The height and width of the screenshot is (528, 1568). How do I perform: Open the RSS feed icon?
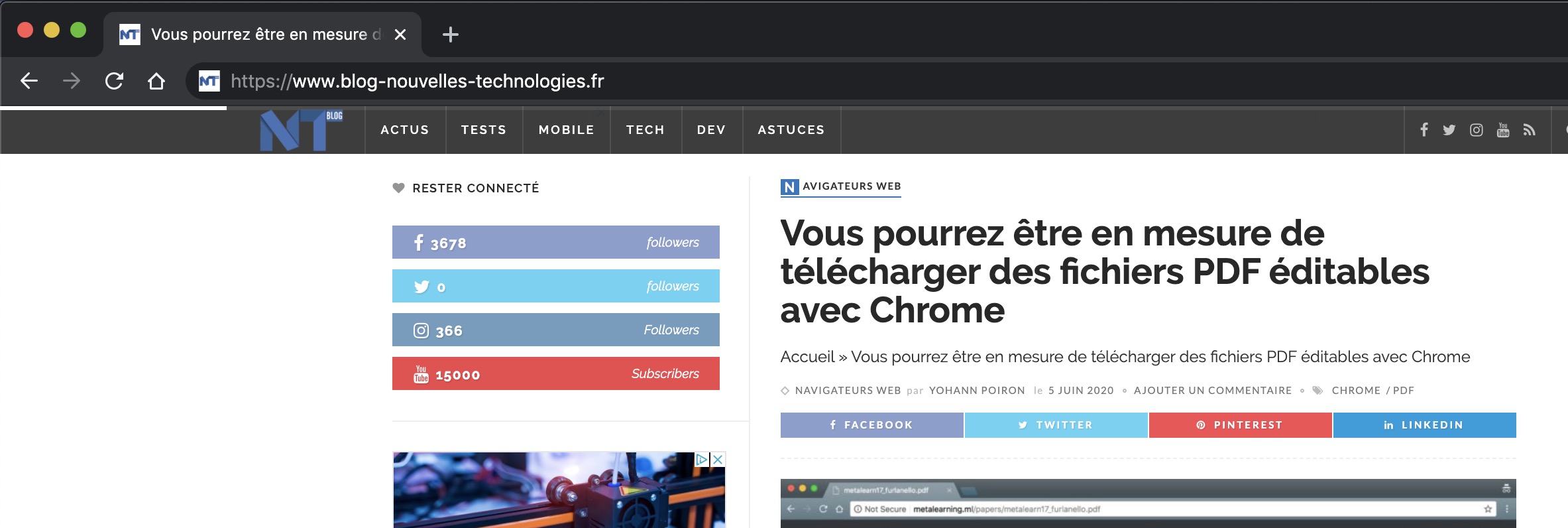pyautogui.click(x=1530, y=130)
